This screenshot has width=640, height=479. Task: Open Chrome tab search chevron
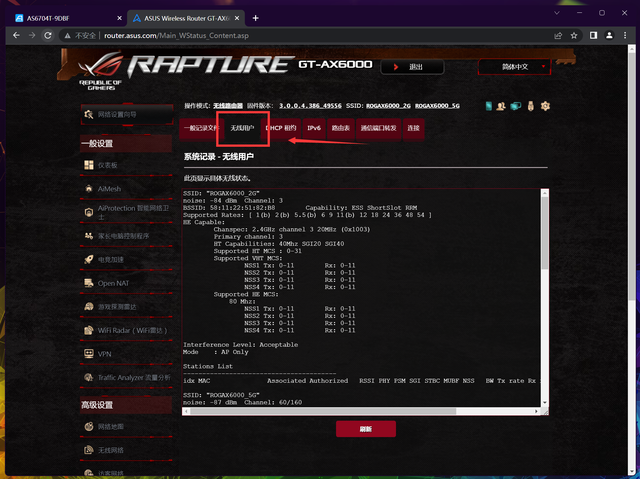pos(557,13)
